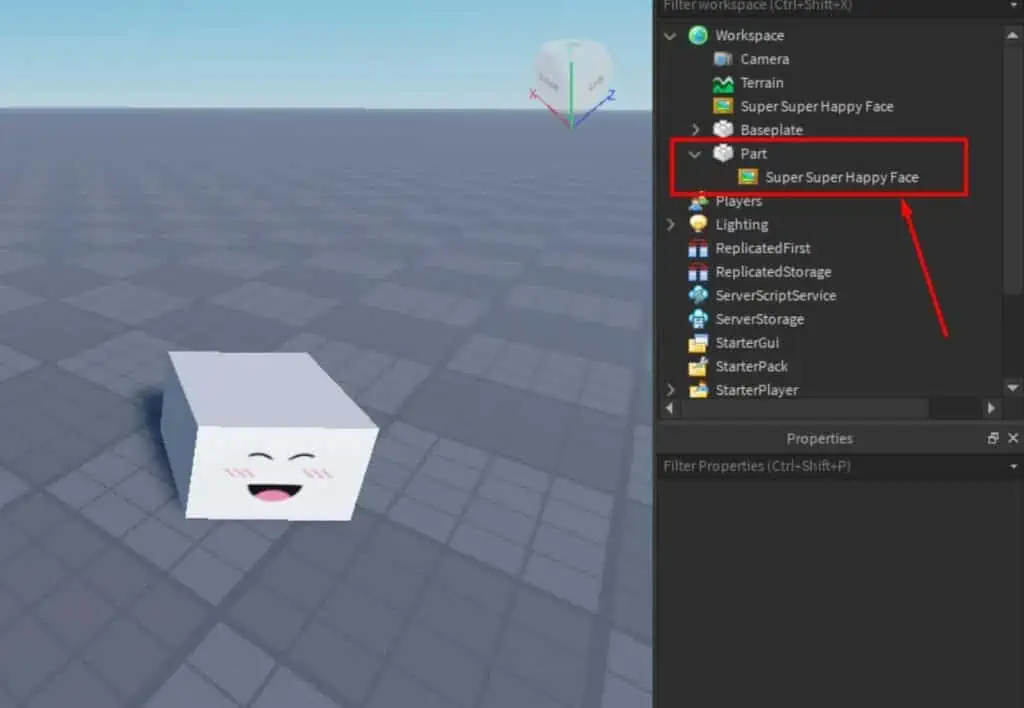Close the Properties panel

click(1014, 438)
